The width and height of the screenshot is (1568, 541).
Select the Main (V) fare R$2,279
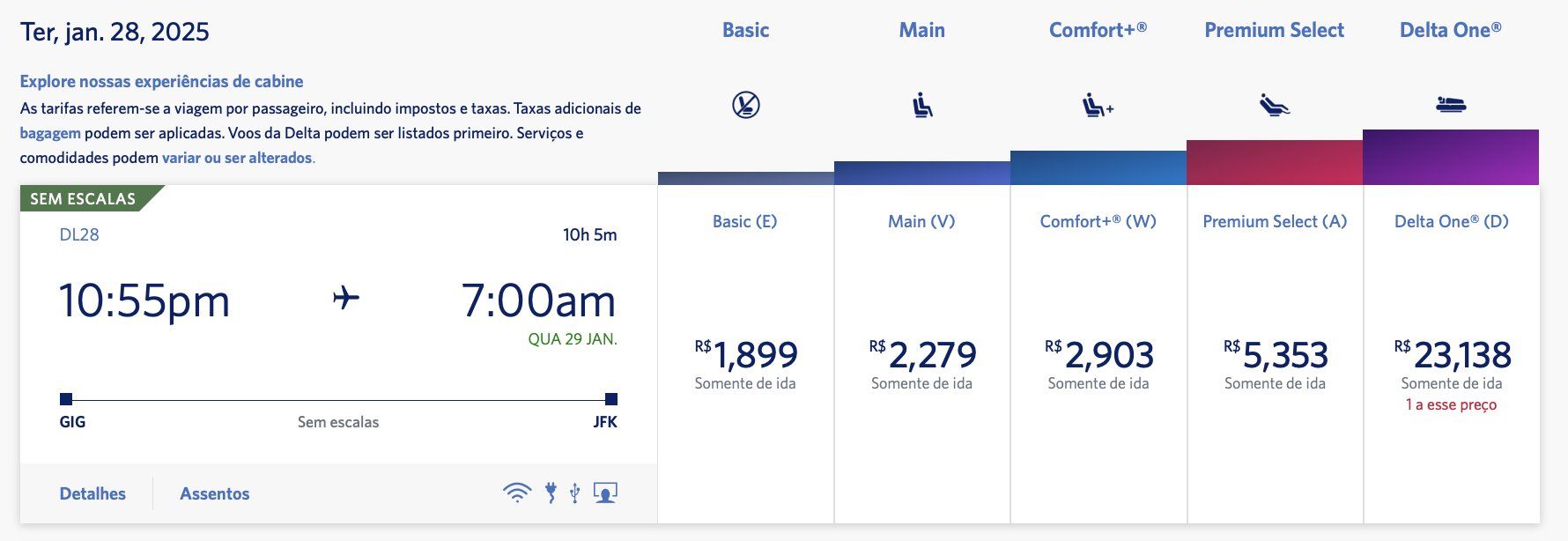click(922, 354)
